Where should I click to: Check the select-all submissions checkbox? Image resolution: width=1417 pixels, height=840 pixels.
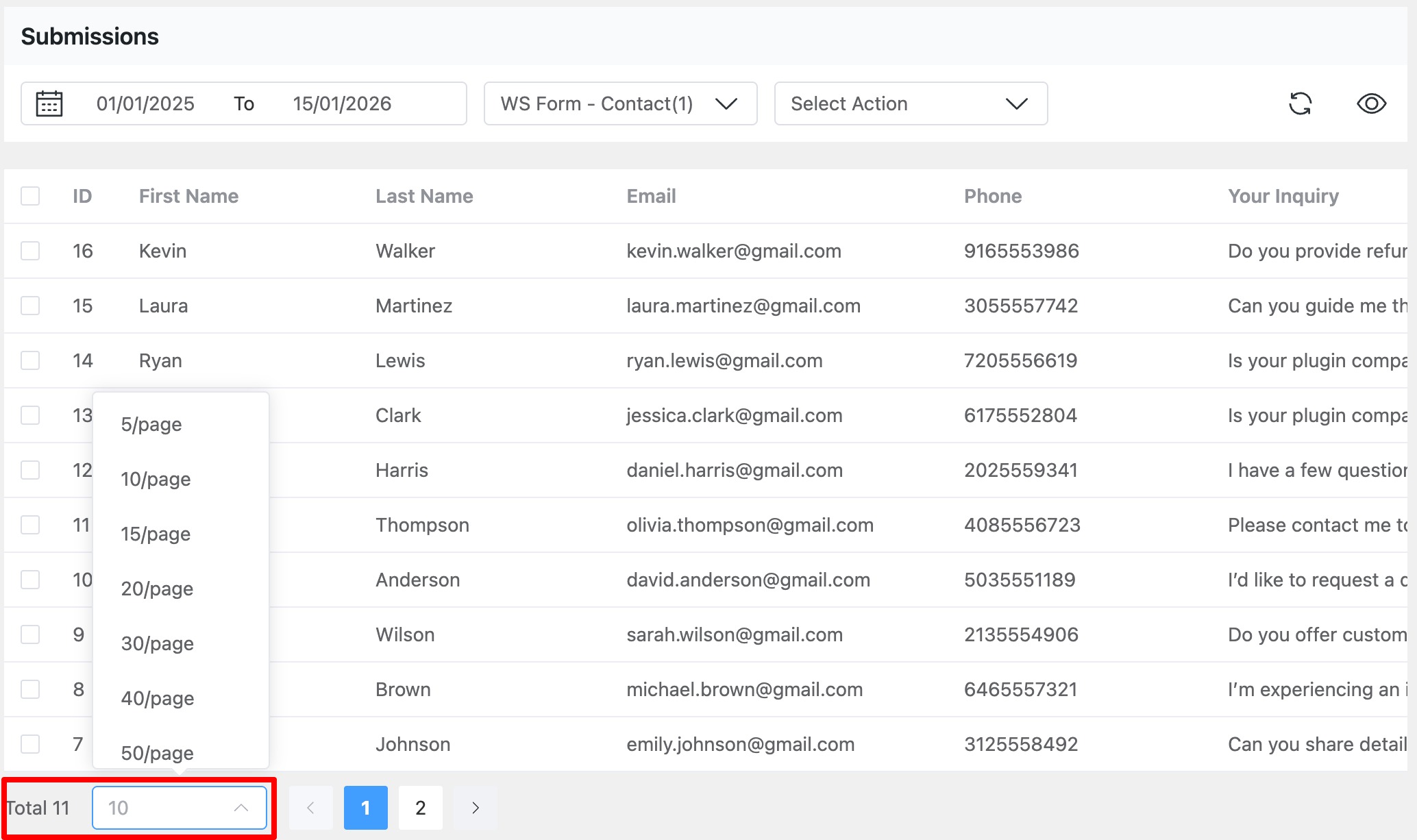click(30, 196)
